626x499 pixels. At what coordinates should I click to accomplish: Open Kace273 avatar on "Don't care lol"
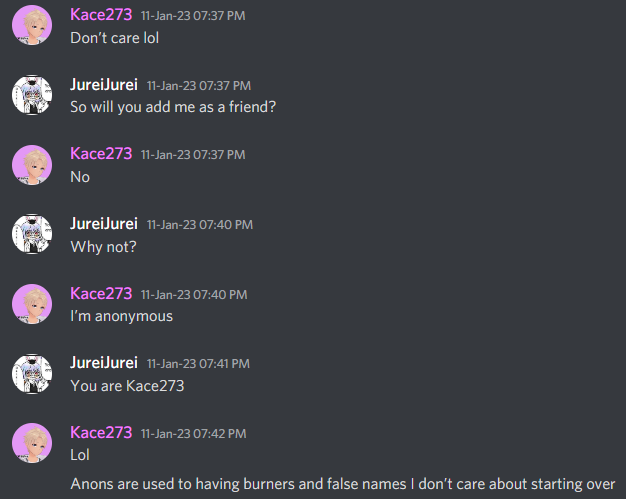pos(32,25)
